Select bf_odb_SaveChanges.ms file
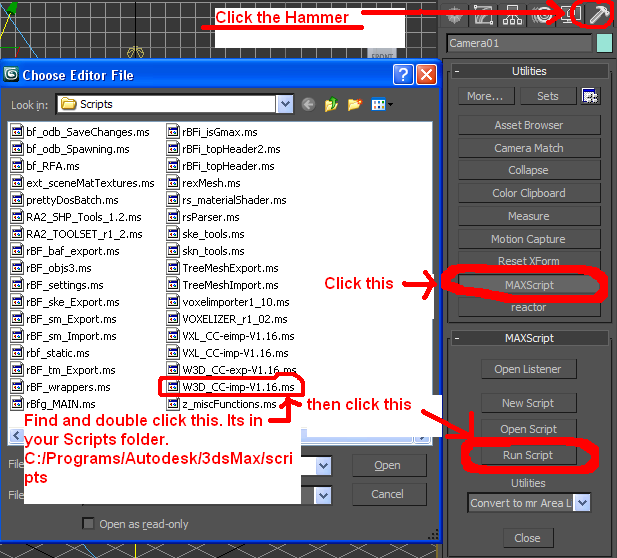The width and height of the screenshot is (617, 558). tap(81, 132)
